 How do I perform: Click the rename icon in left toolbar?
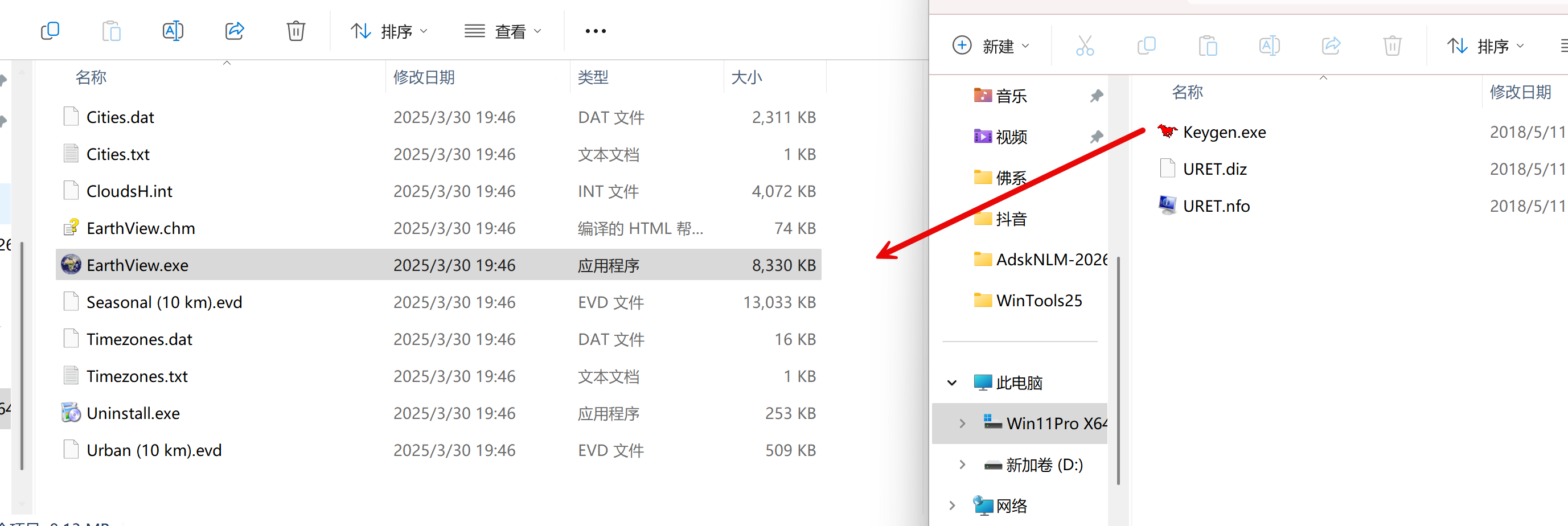pyautogui.click(x=173, y=30)
